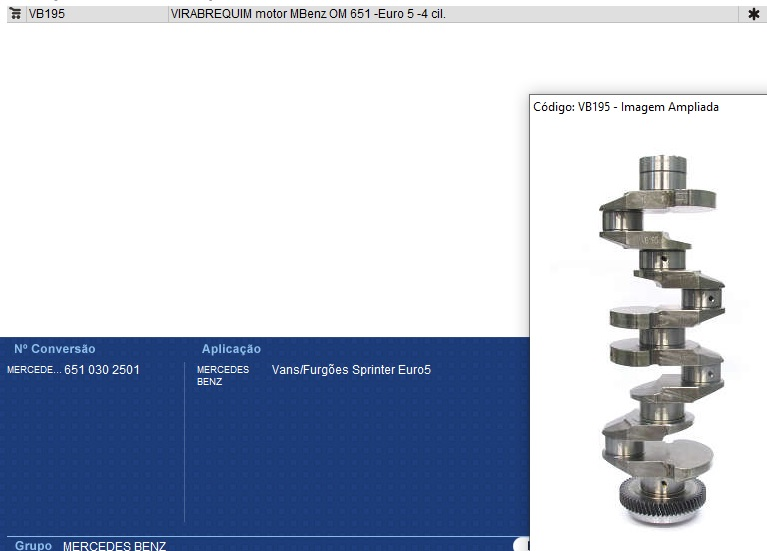Click the white rounded control beside Grupo row
The height and width of the screenshot is (551, 767).
click(x=521, y=545)
